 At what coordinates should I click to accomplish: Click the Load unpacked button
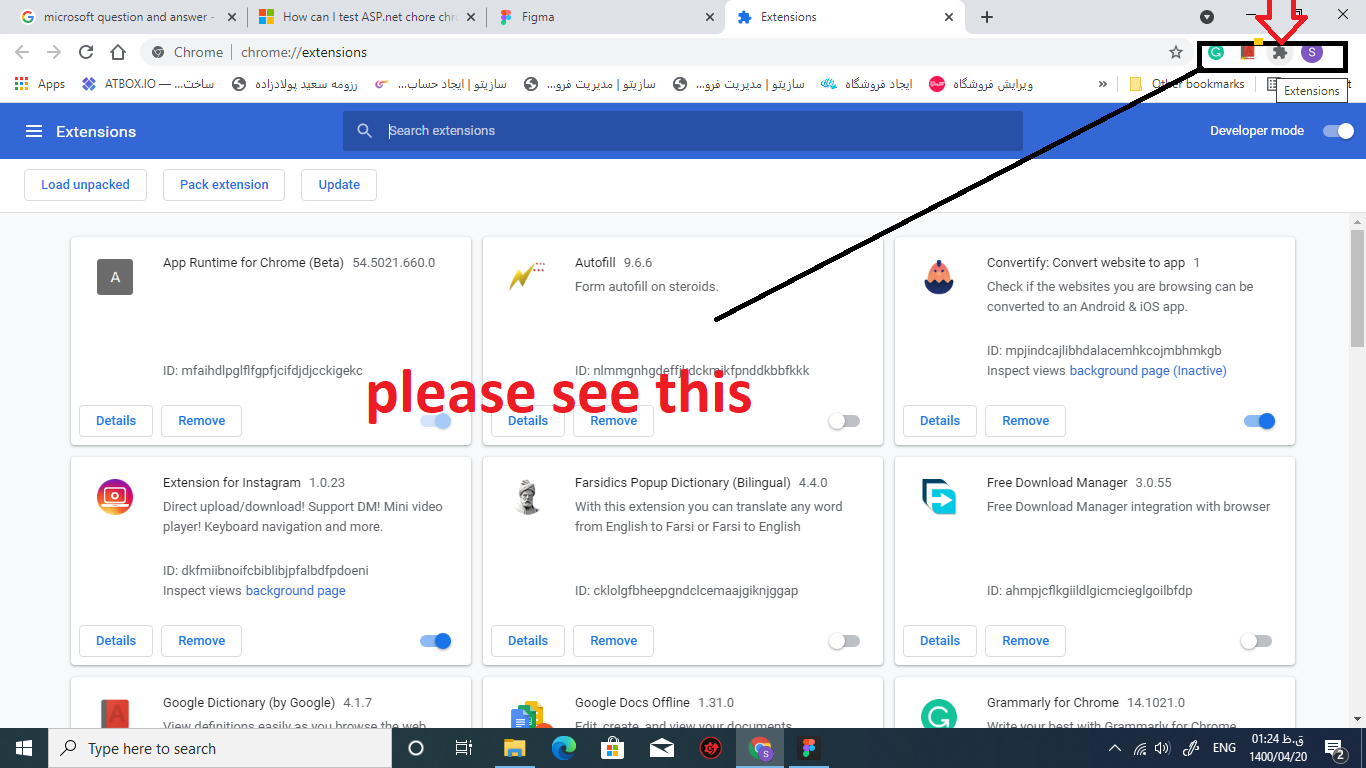[x=85, y=185]
